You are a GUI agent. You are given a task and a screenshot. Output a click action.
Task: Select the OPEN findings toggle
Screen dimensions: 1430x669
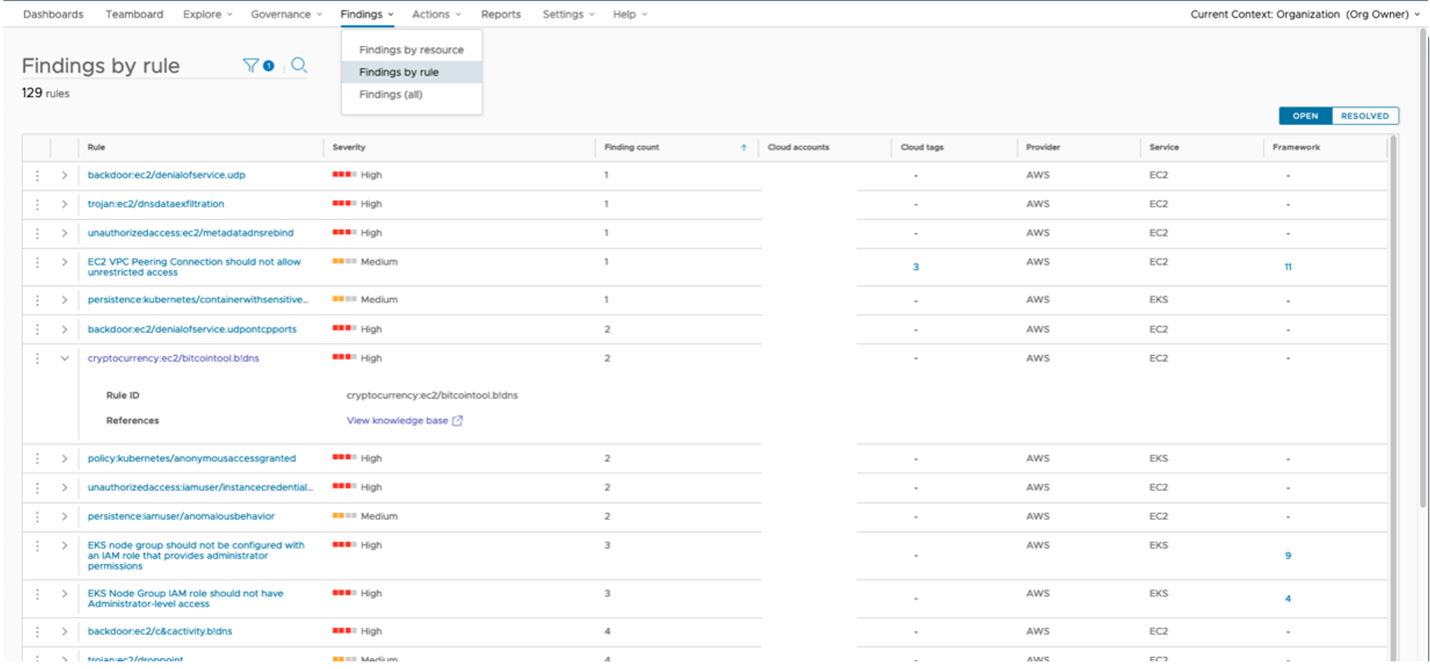pos(1305,116)
